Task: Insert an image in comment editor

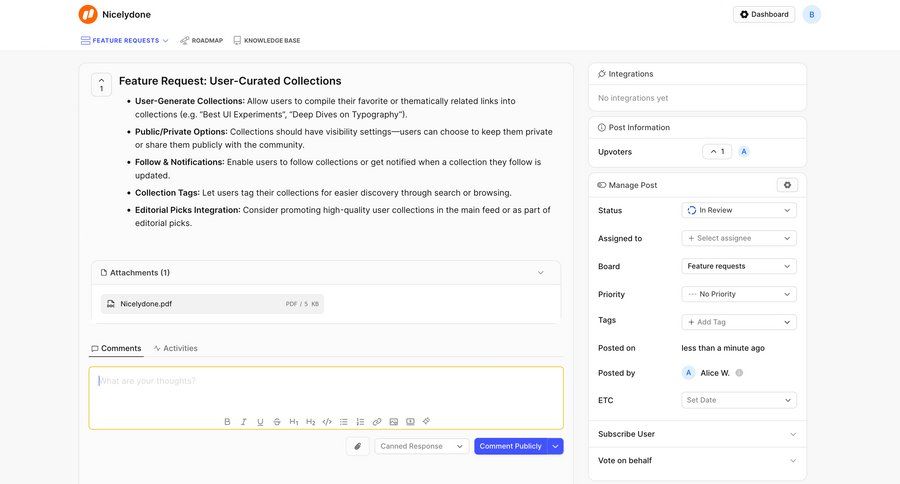Action: coord(394,422)
